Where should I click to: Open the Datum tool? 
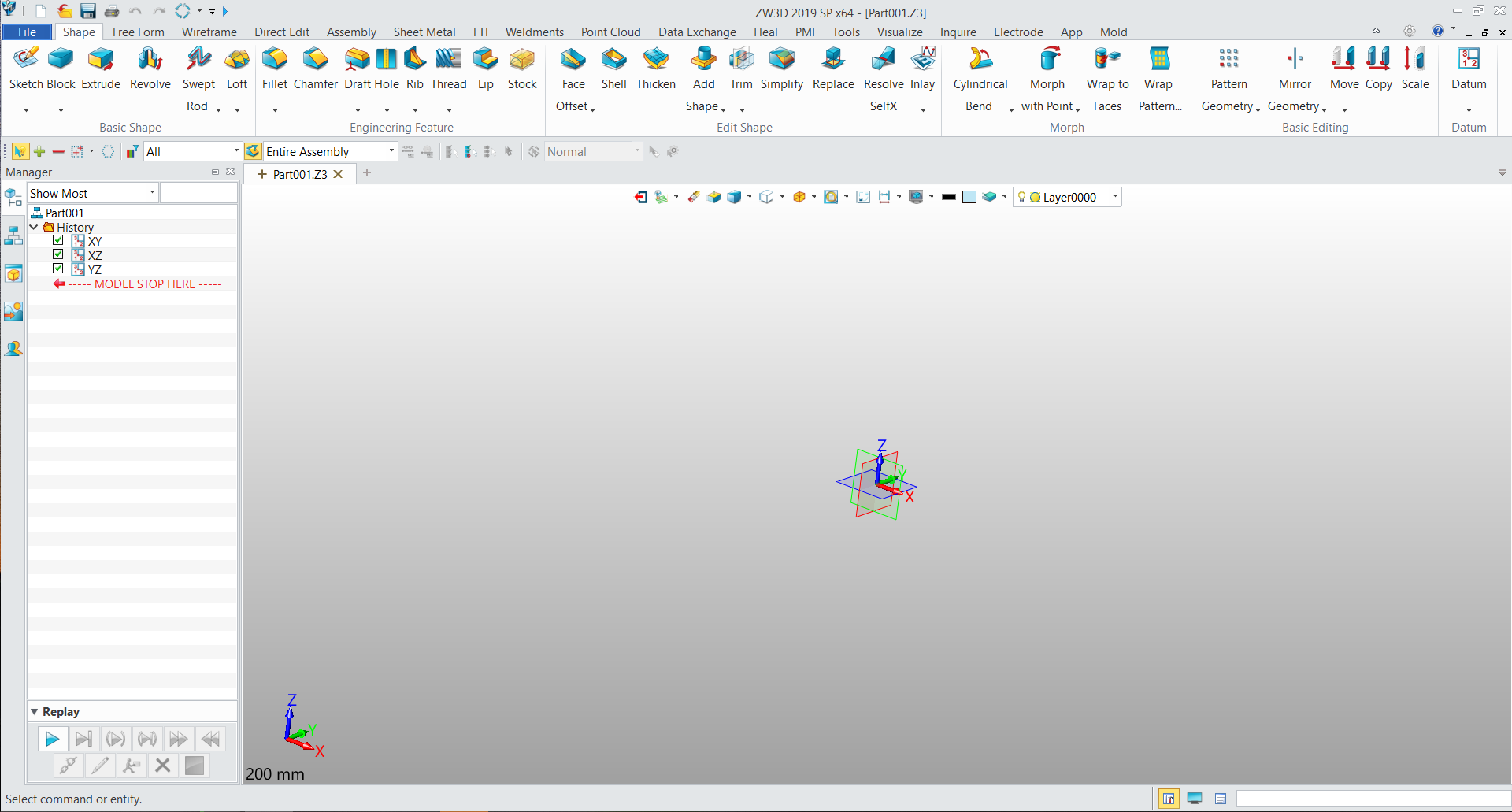(1468, 67)
